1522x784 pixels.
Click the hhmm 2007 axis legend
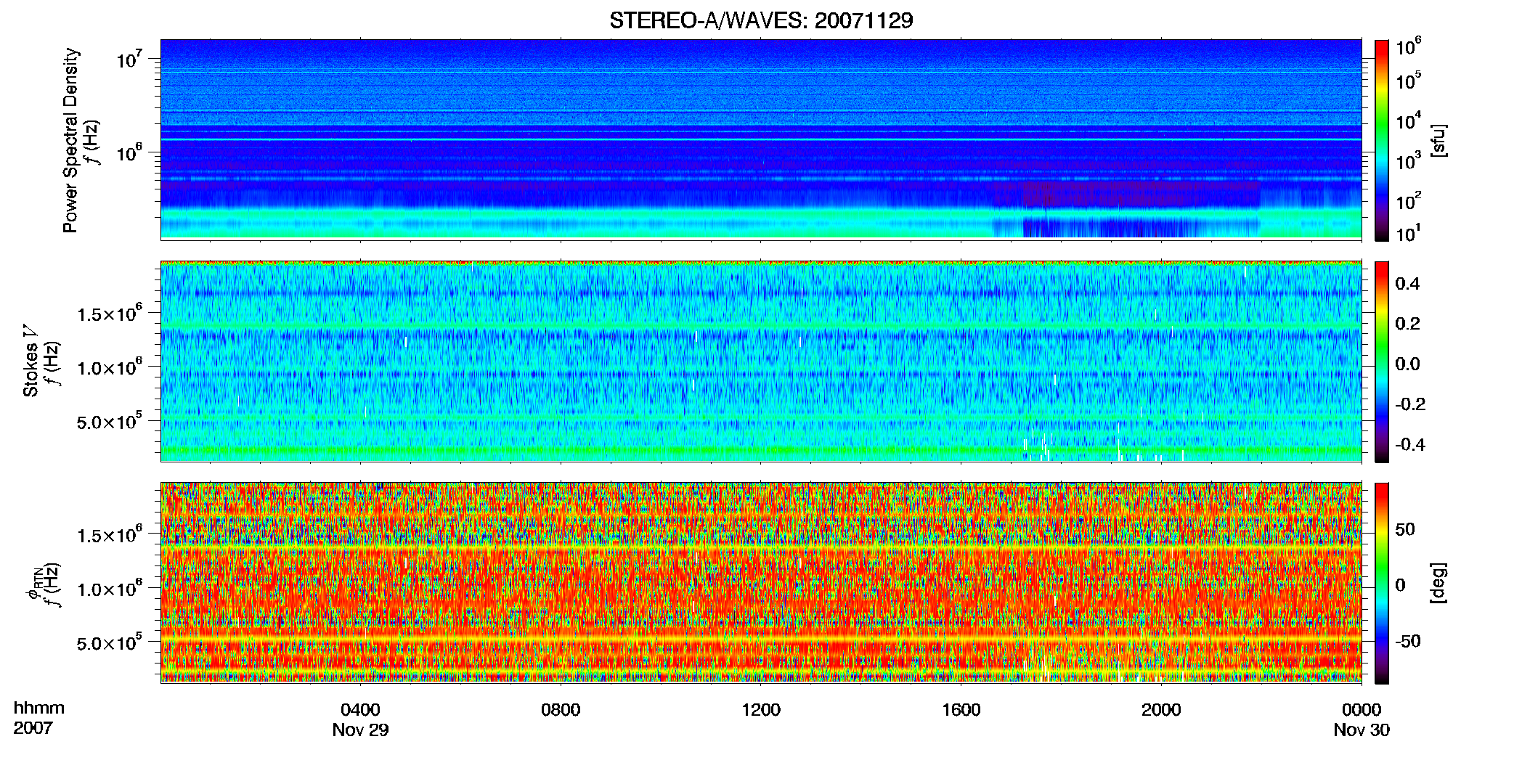click(39, 718)
